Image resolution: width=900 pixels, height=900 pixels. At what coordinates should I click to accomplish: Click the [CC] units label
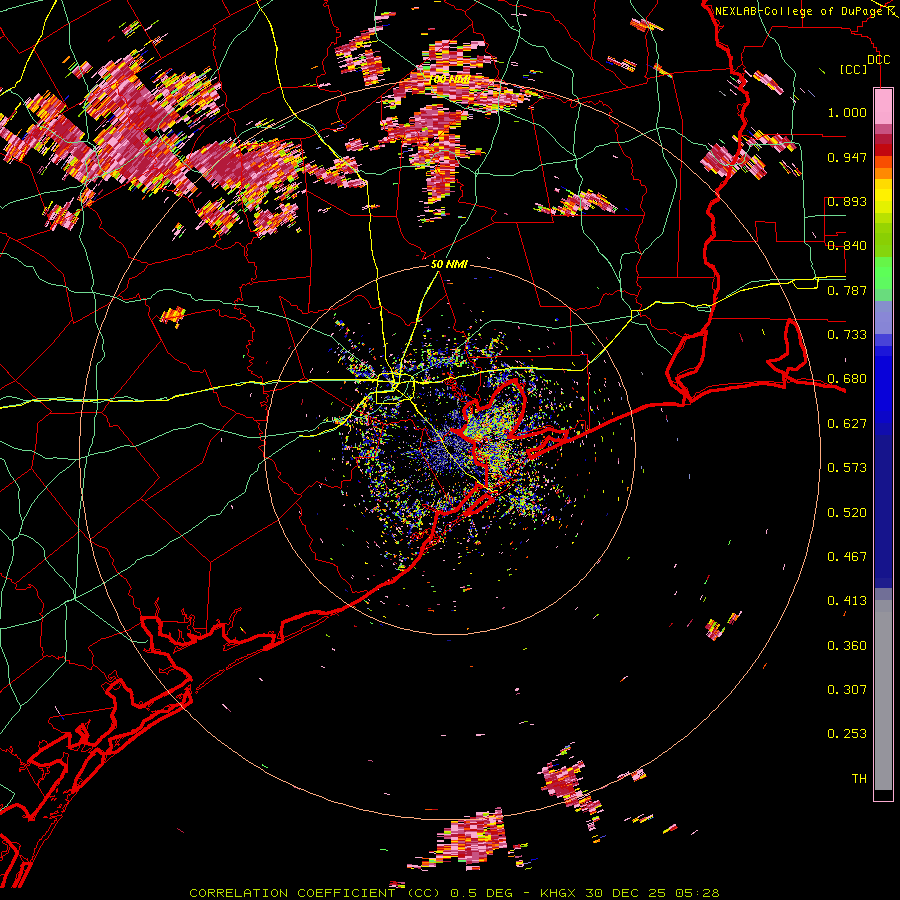pos(854,70)
